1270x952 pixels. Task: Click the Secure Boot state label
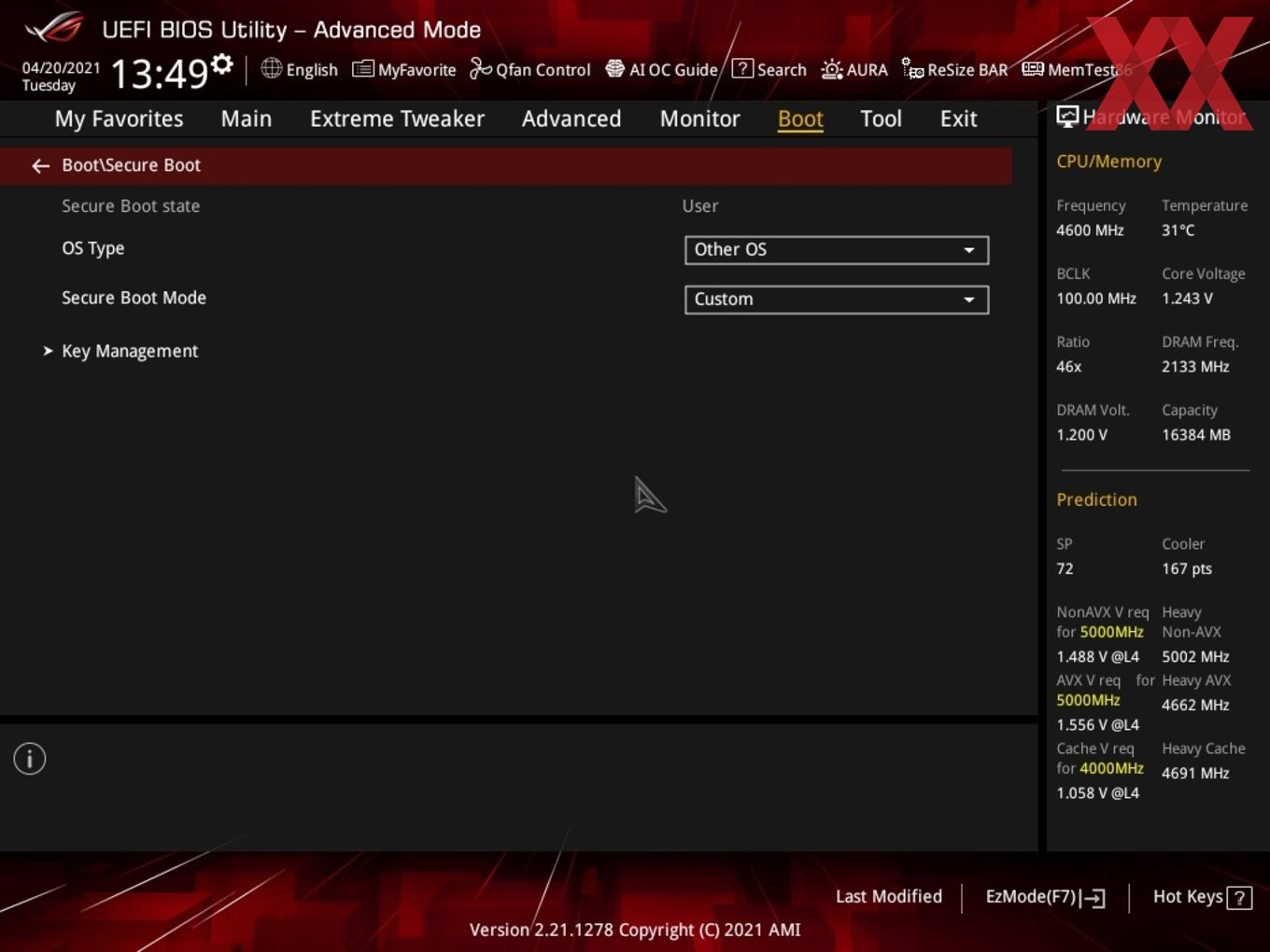[131, 206]
